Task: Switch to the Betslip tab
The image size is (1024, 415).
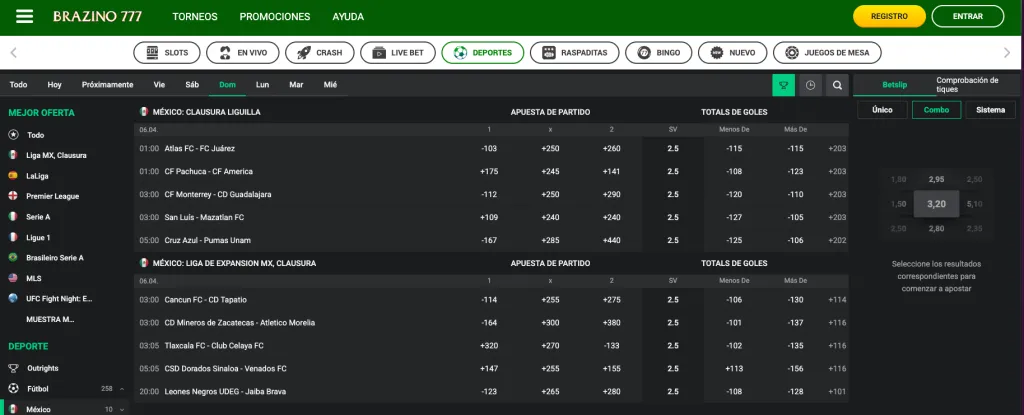Action: click(x=895, y=85)
